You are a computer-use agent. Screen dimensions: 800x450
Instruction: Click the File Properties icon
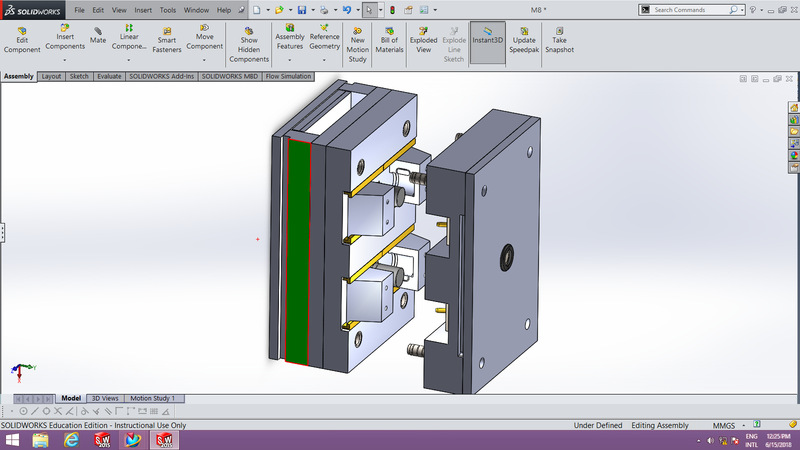[x=408, y=10]
